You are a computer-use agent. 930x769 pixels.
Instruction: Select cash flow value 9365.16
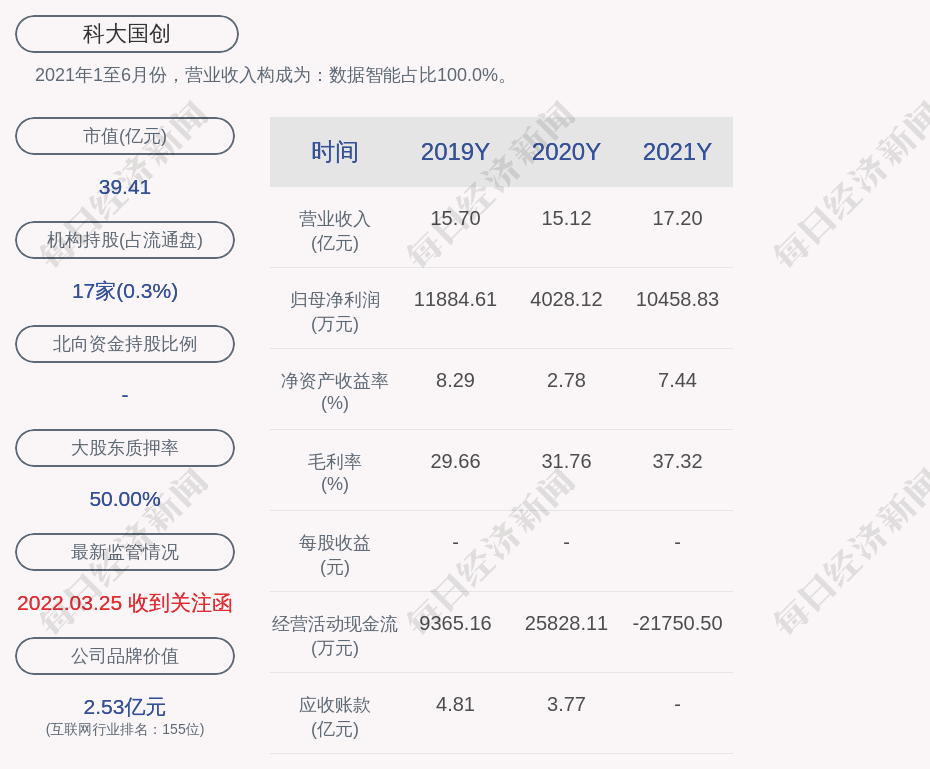(x=455, y=623)
